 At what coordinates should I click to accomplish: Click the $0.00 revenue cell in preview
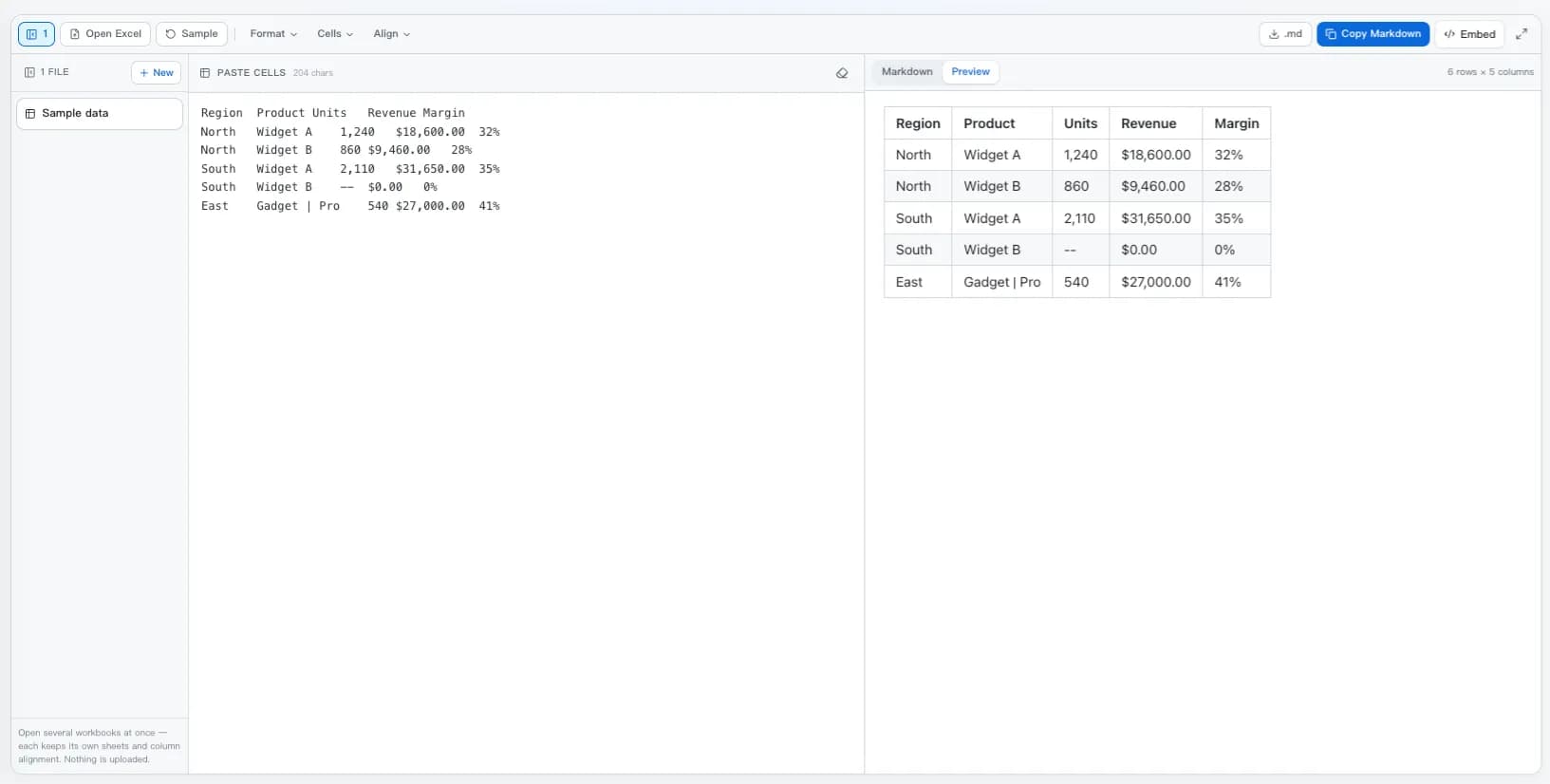coord(1155,250)
